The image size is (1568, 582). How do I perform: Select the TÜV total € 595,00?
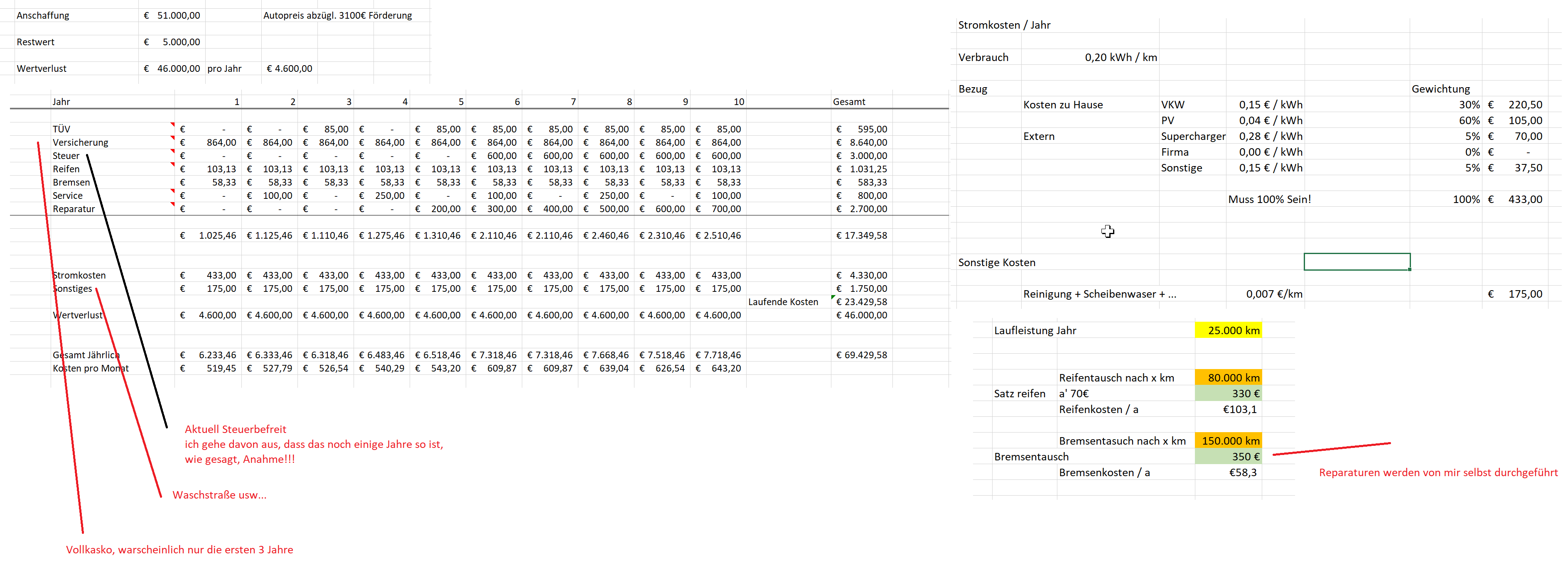pos(862,129)
